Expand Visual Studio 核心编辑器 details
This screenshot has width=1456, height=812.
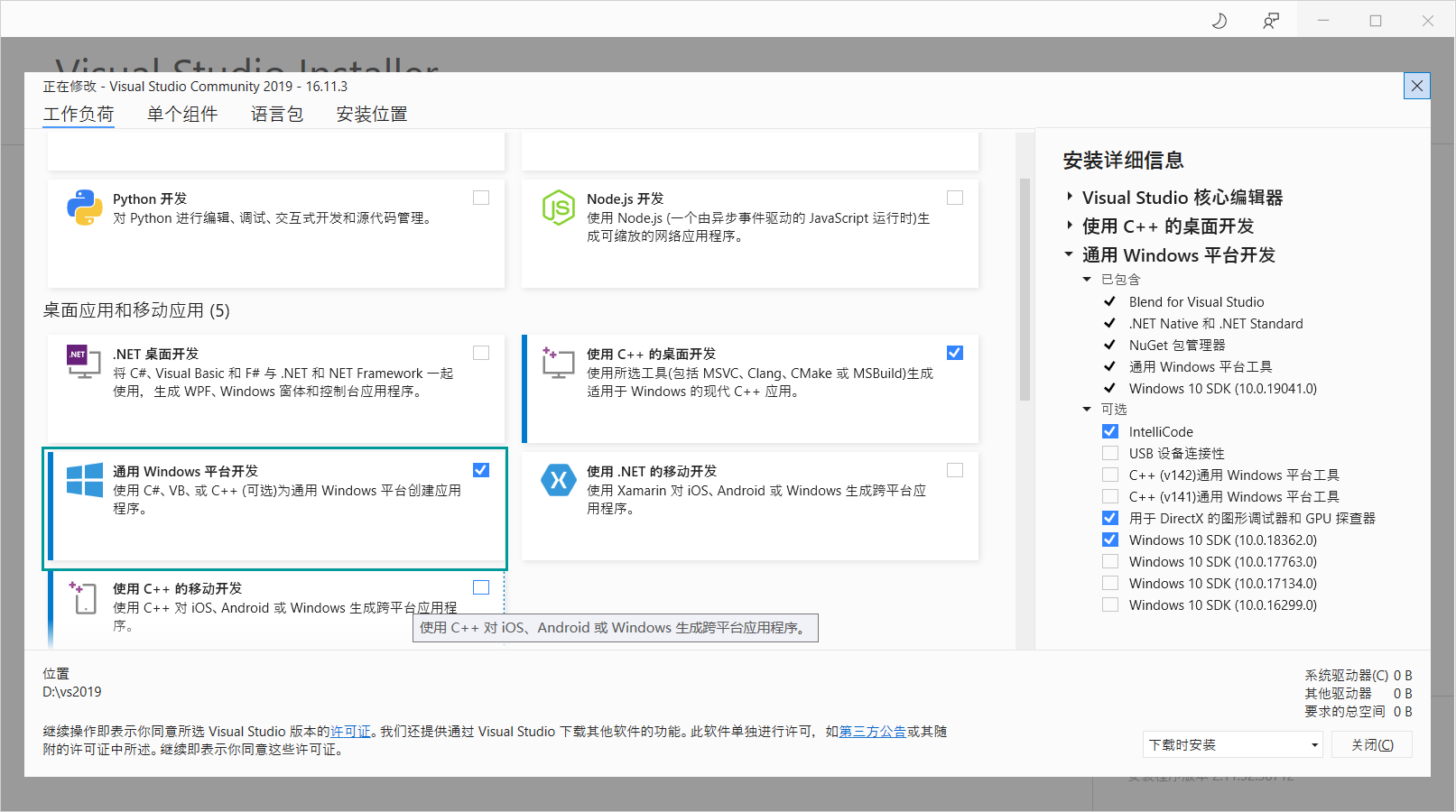pyautogui.click(x=1069, y=197)
